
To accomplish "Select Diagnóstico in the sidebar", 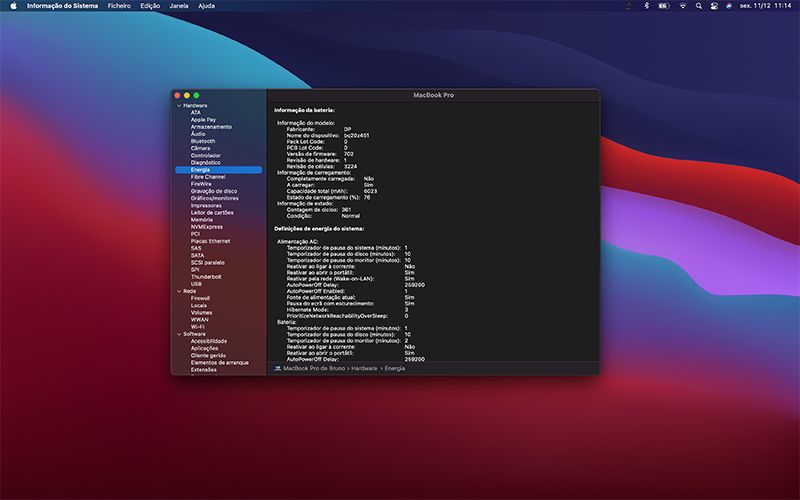I will (x=206, y=163).
